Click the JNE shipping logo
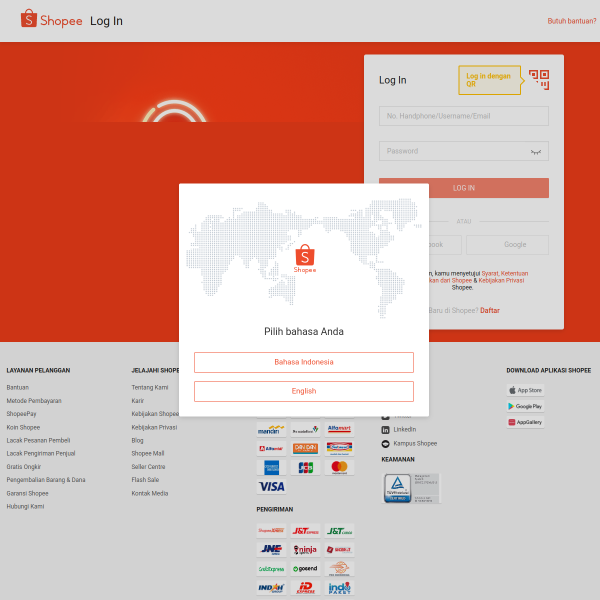 [x=271, y=549]
